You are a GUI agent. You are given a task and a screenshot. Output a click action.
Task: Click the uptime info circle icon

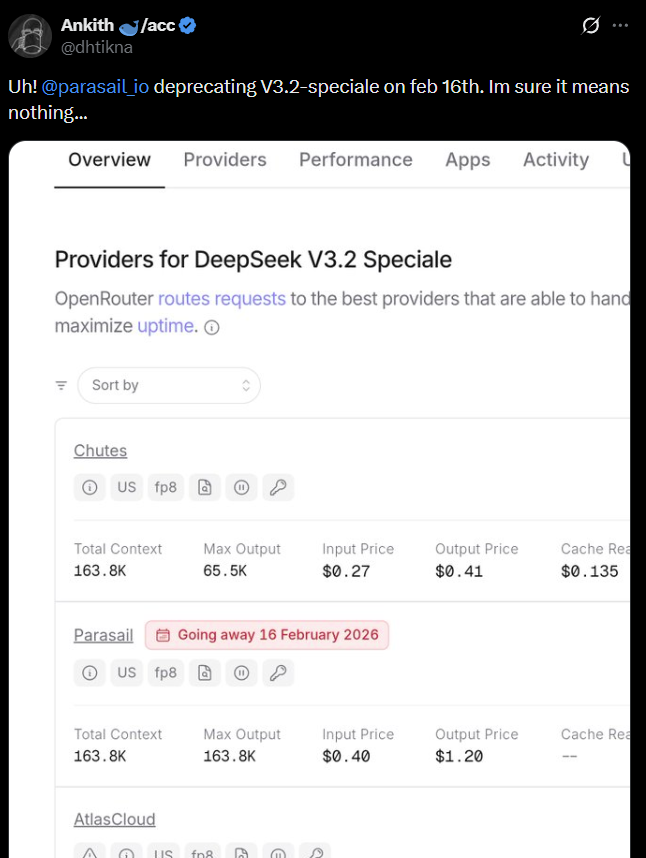(212, 327)
